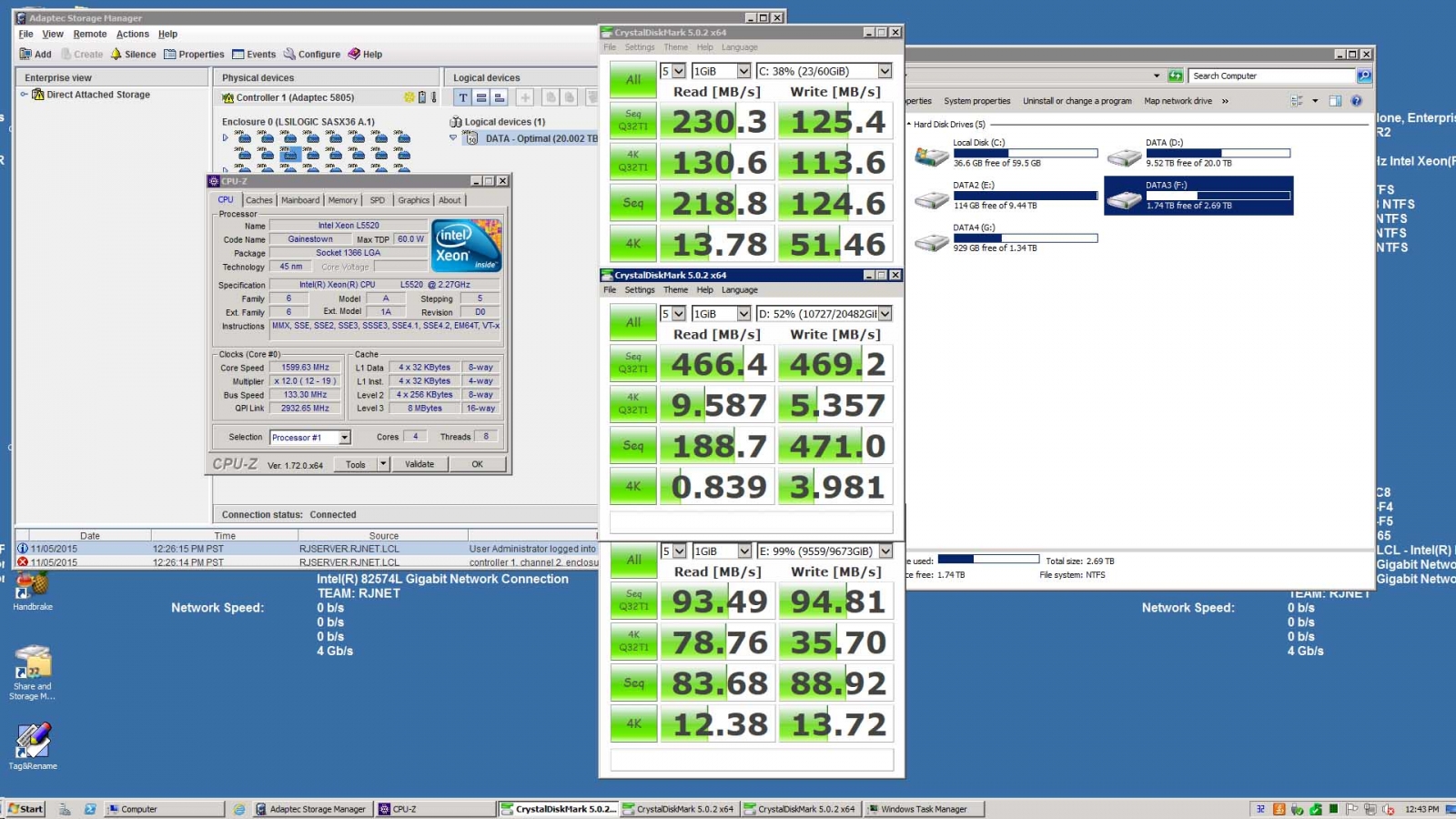Expand Direct Attached Storage tree node
This screenshot has height=819, width=1456.
[x=24, y=95]
